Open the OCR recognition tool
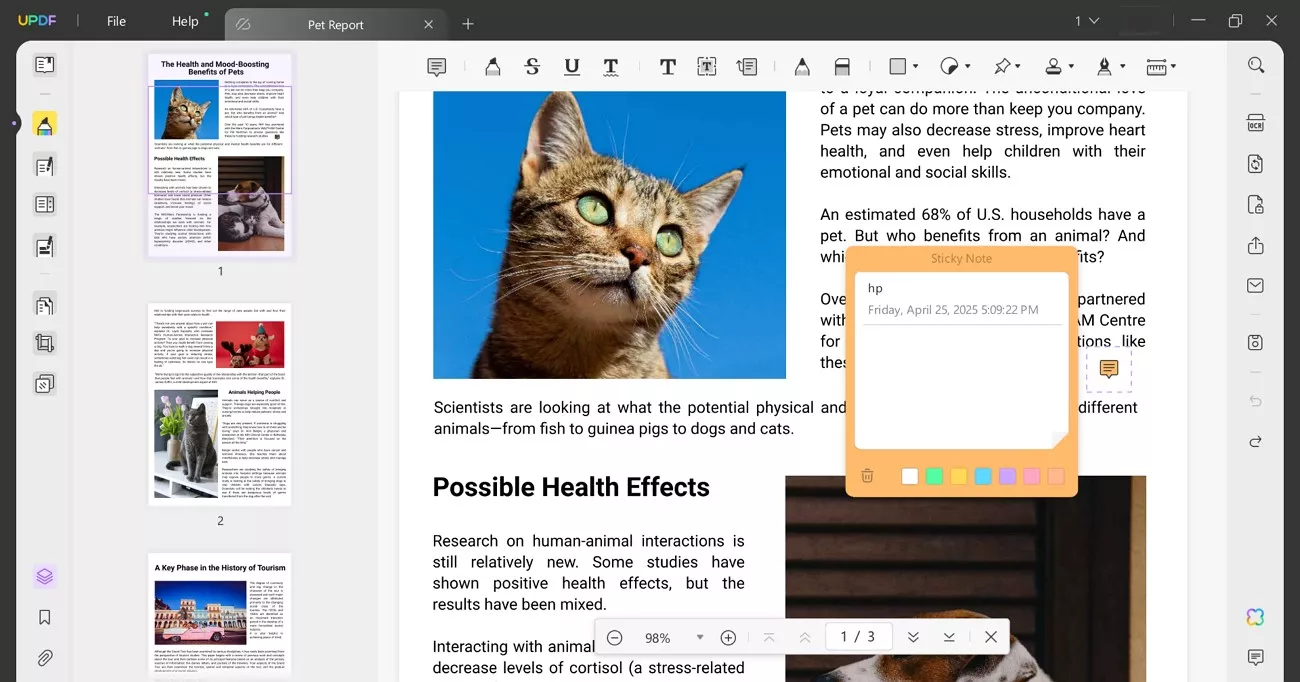Viewport: 1300px width, 682px height. click(1256, 123)
